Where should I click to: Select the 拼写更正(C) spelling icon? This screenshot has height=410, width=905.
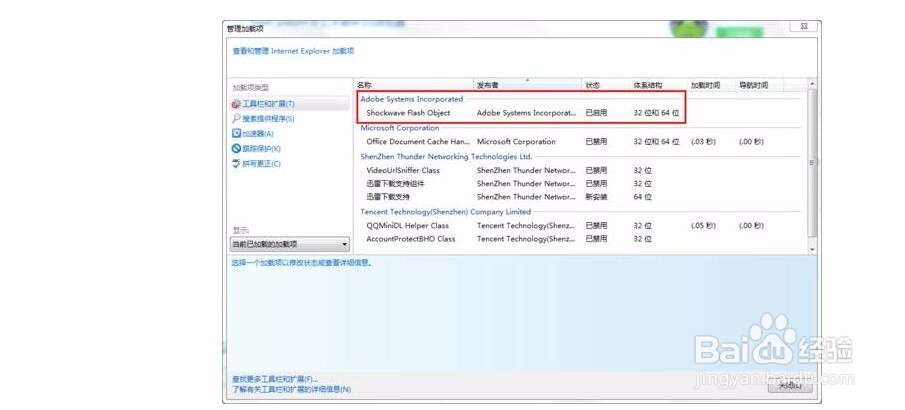point(235,163)
